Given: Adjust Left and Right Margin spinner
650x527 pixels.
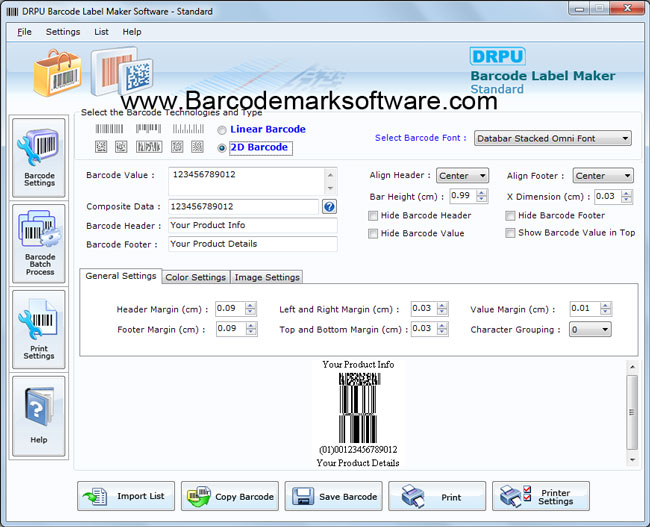Looking at the screenshot, I should click(443, 308).
